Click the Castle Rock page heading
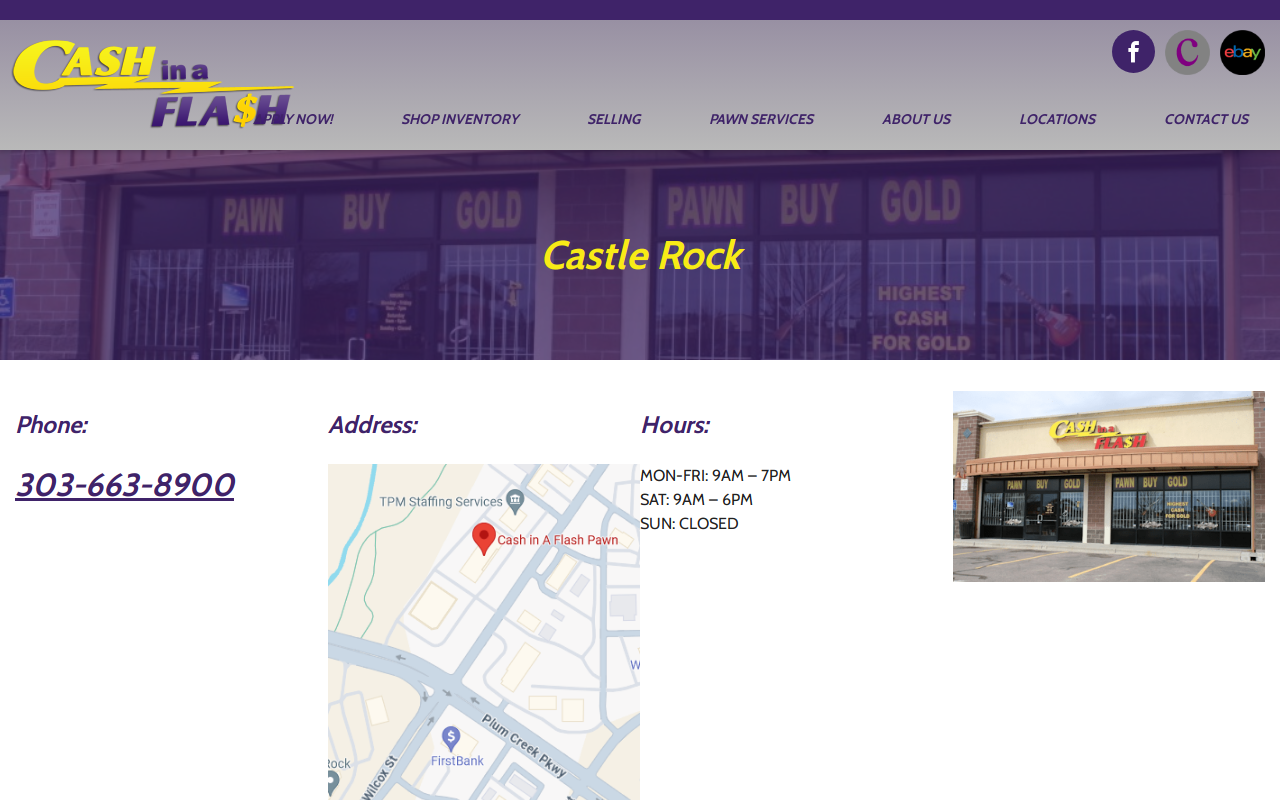The width and height of the screenshot is (1280, 800). [641, 256]
